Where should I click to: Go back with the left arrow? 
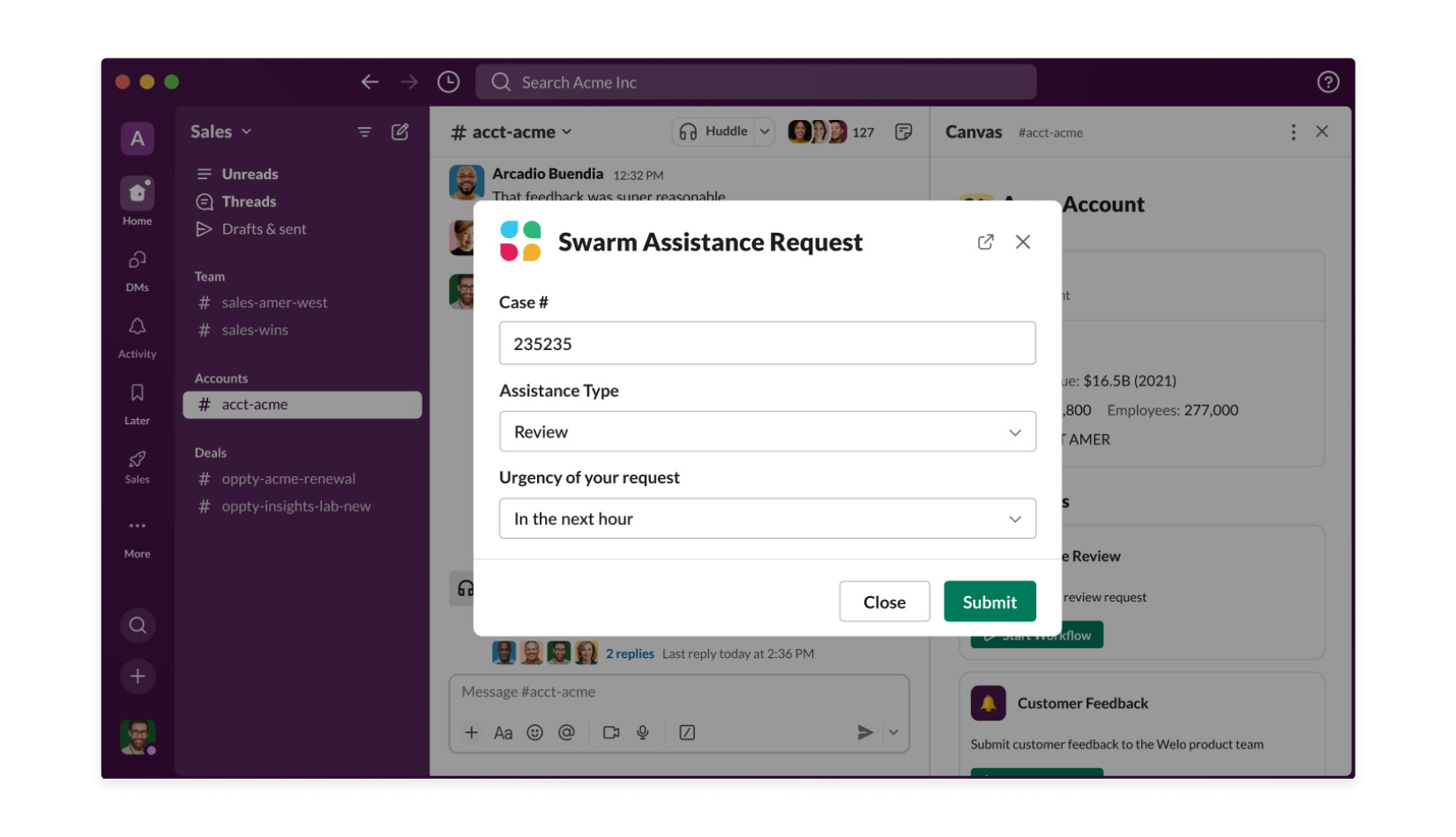tap(370, 82)
